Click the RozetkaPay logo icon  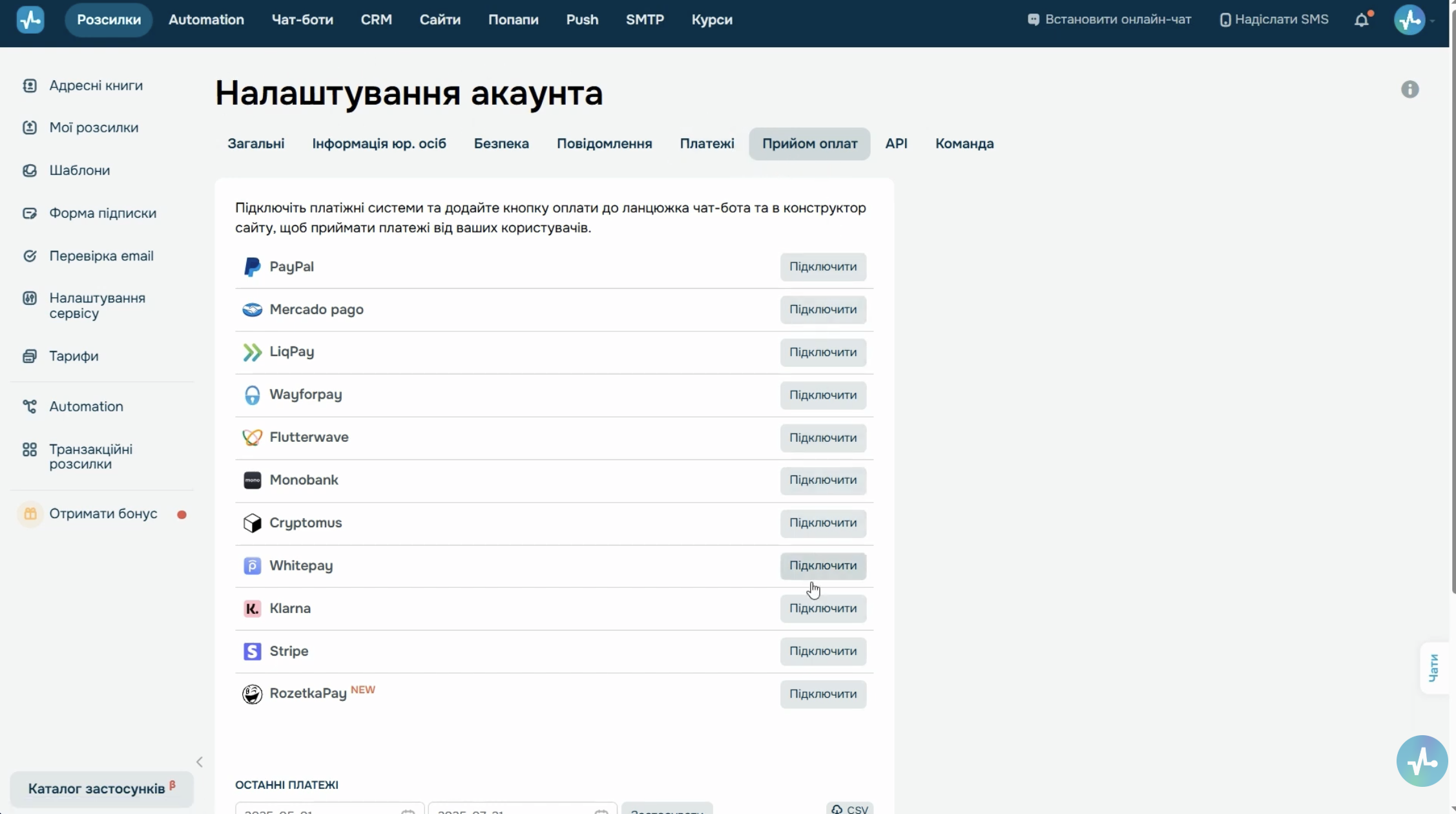252,694
